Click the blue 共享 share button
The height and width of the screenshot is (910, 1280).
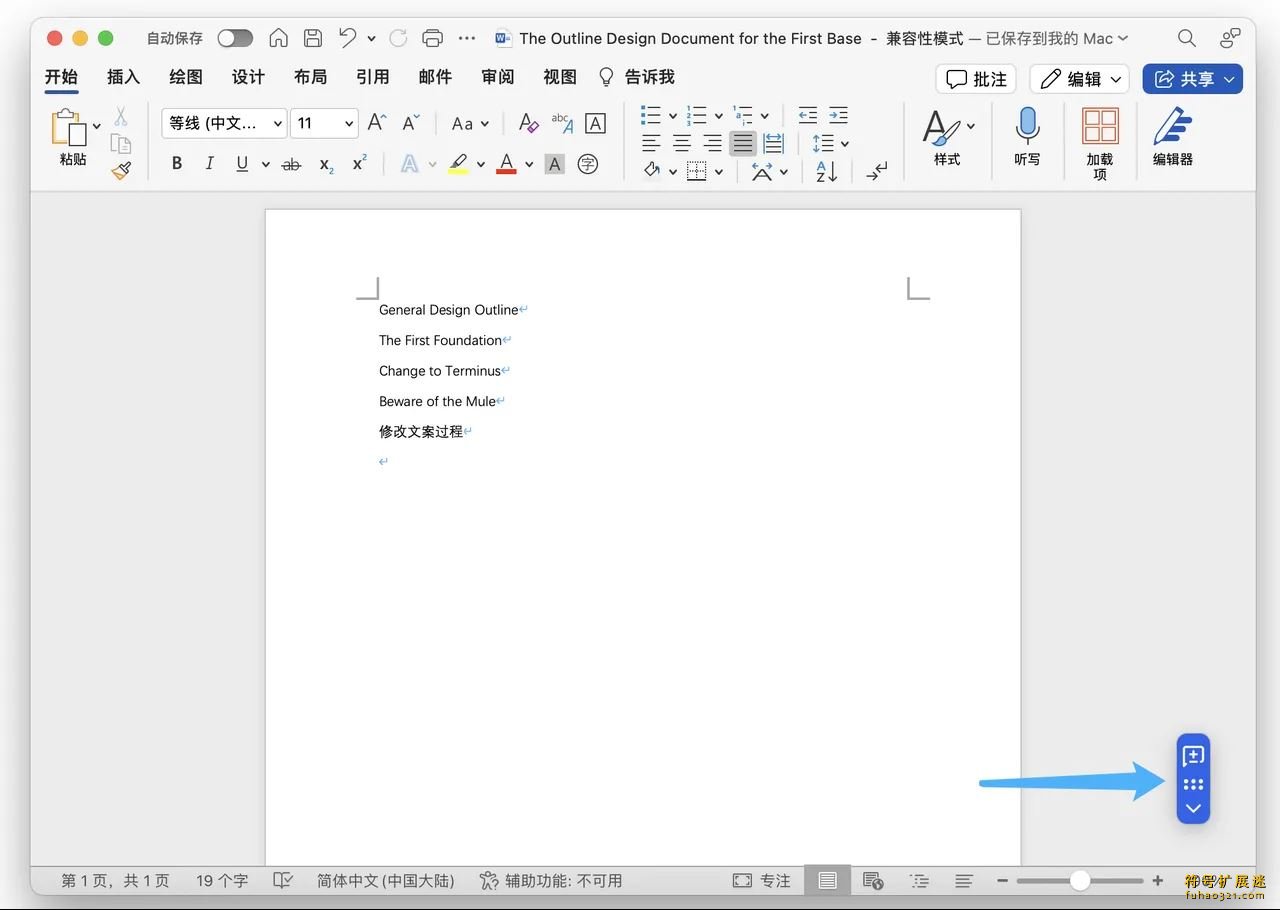(x=1193, y=79)
